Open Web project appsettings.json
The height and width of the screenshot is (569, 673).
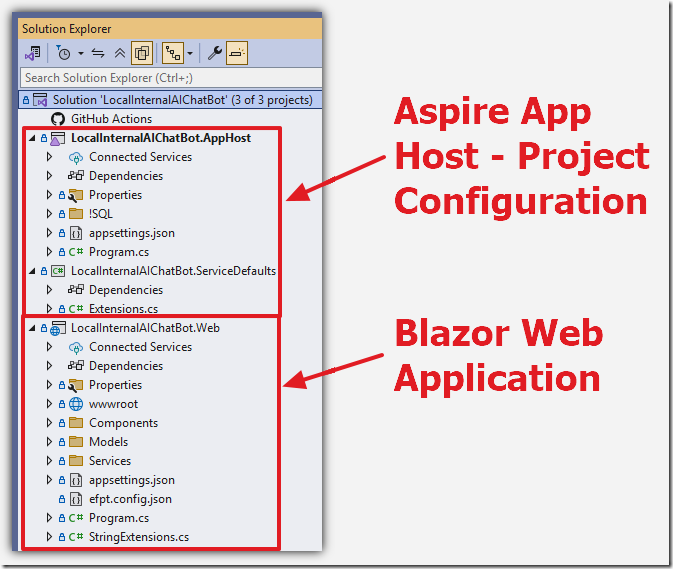click(132, 480)
